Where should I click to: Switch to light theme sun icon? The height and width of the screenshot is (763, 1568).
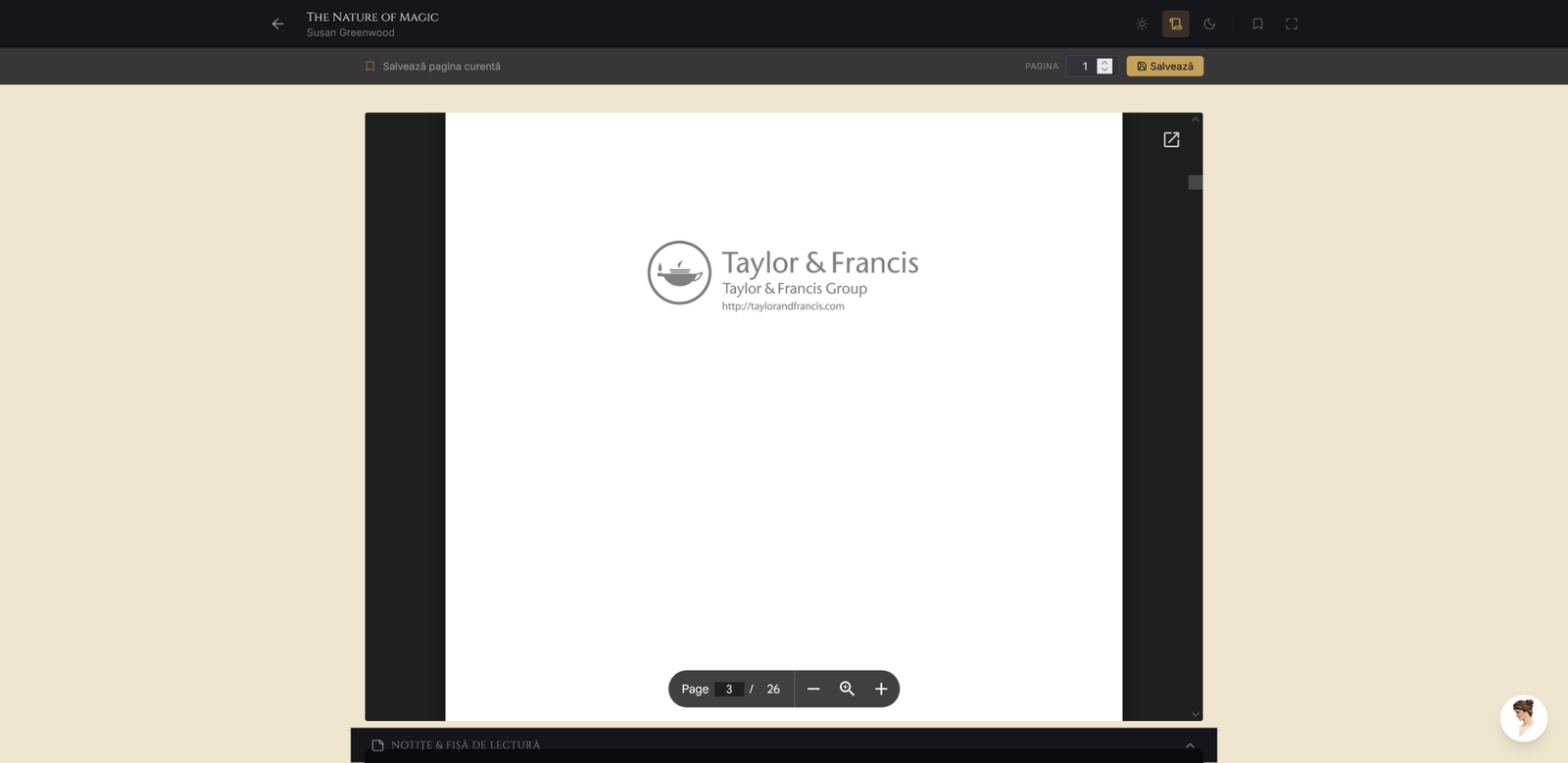[x=1142, y=24]
